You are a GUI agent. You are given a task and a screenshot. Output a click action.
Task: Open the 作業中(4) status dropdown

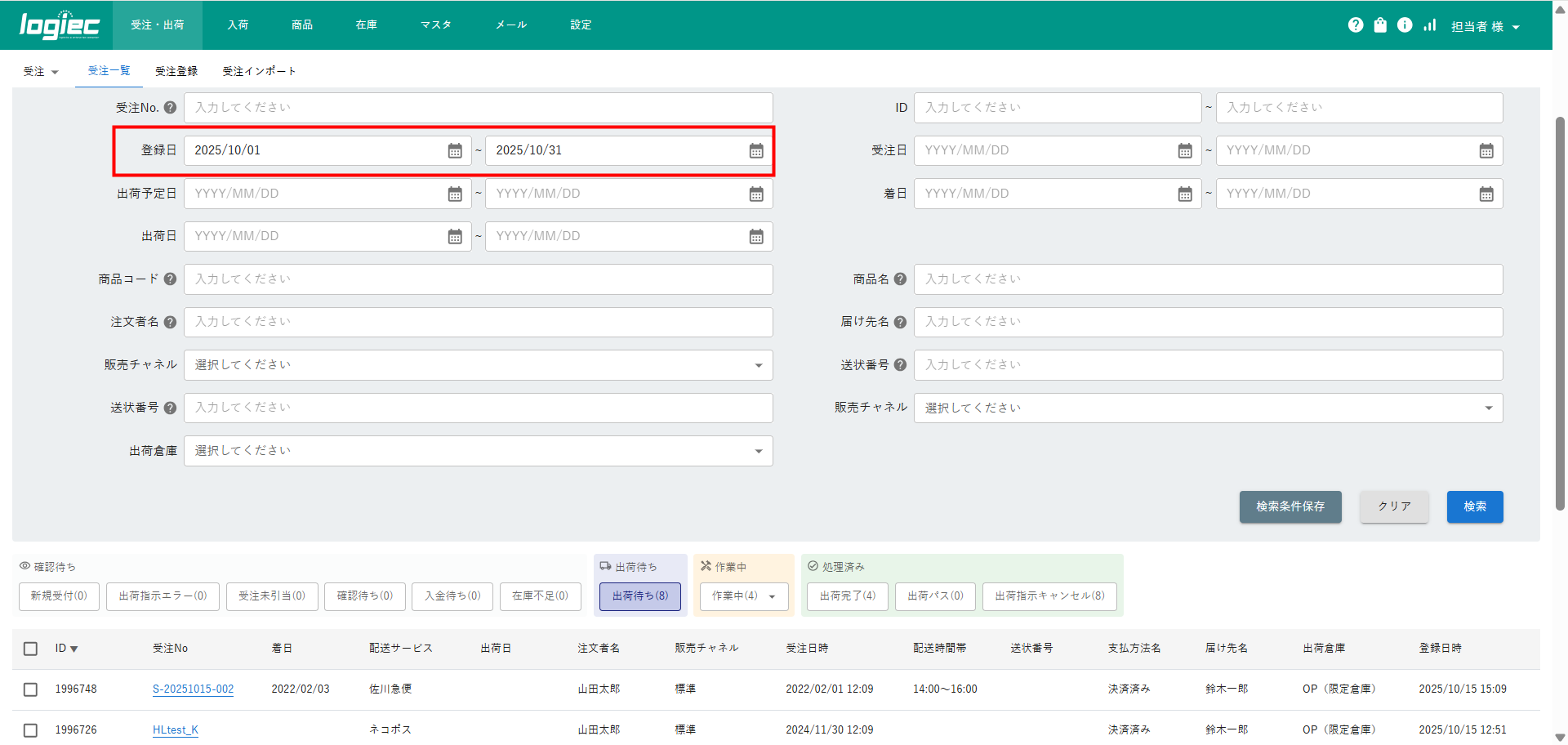[743, 596]
